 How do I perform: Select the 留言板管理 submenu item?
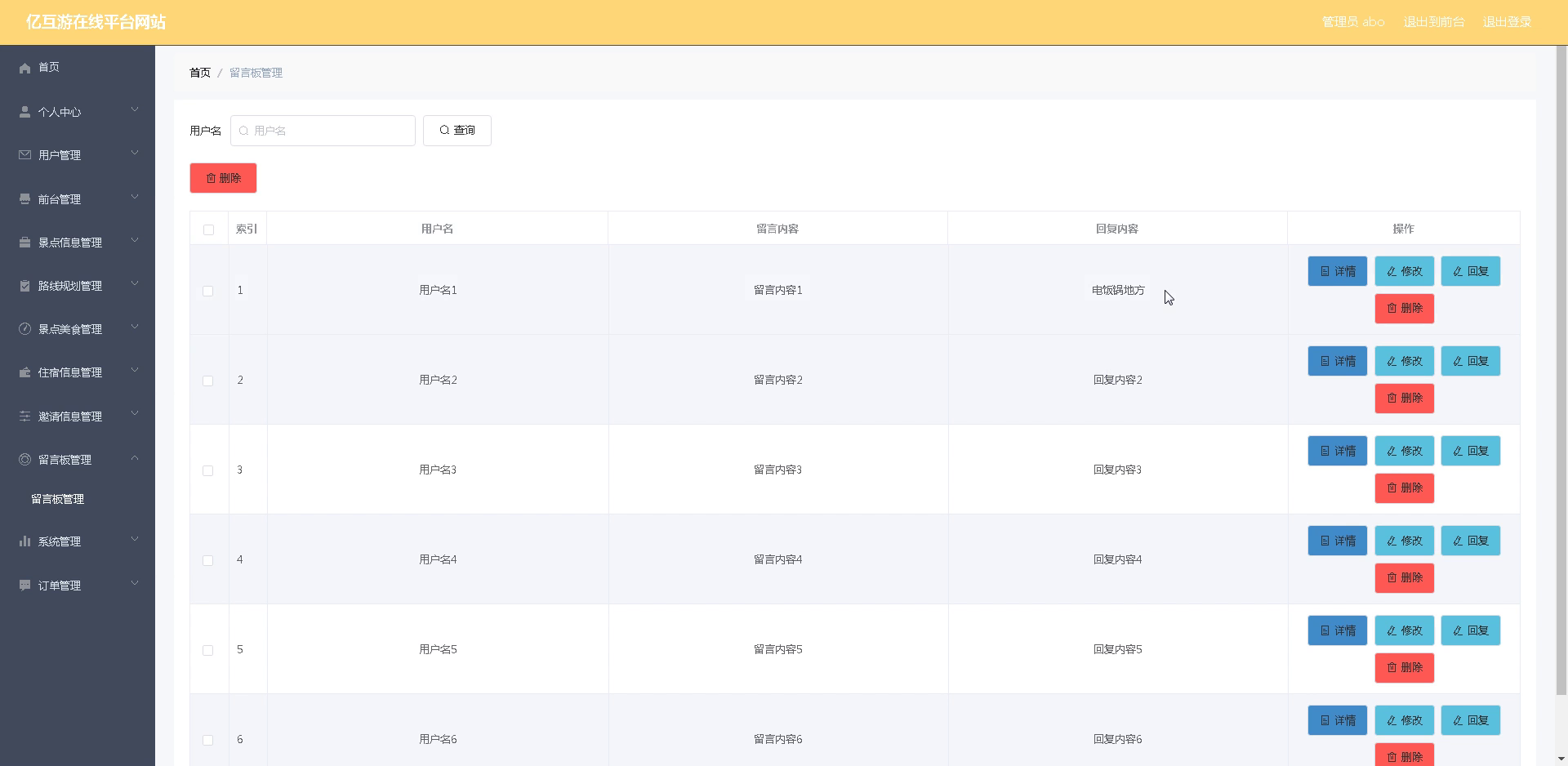click(x=78, y=499)
